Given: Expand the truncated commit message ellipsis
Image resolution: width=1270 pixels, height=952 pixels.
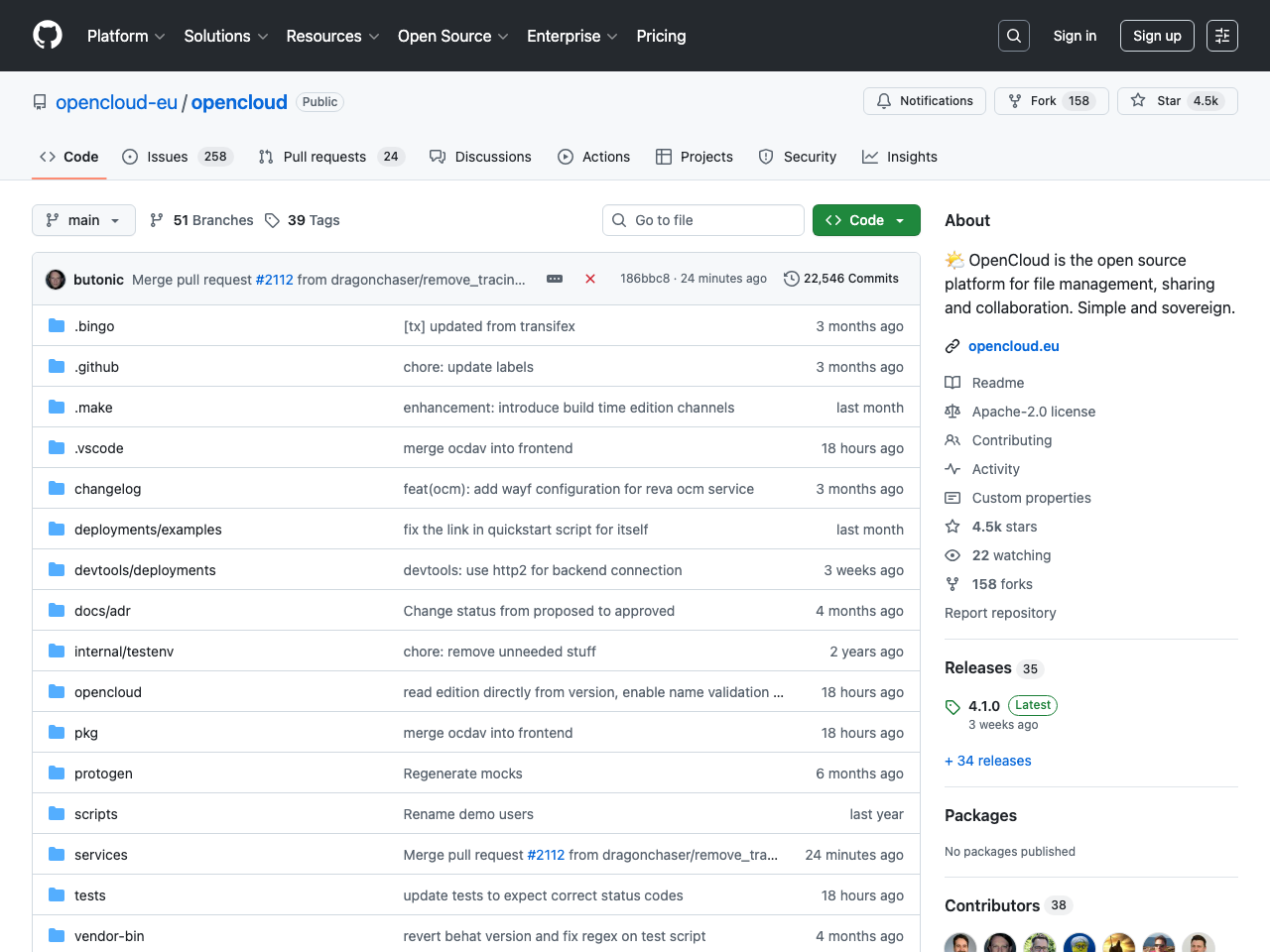Looking at the screenshot, I should (554, 279).
